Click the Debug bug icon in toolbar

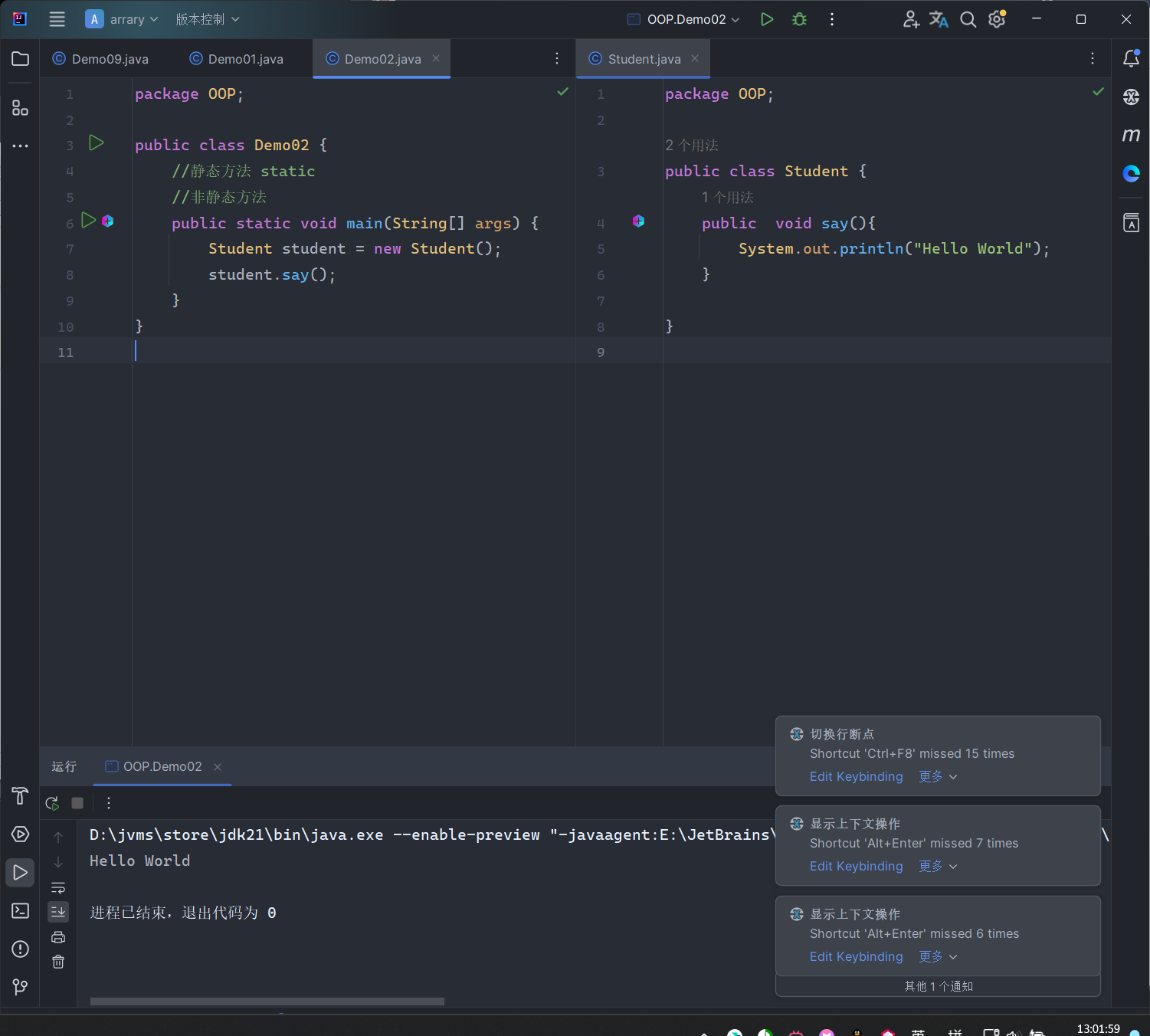click(x=799, y=19)
